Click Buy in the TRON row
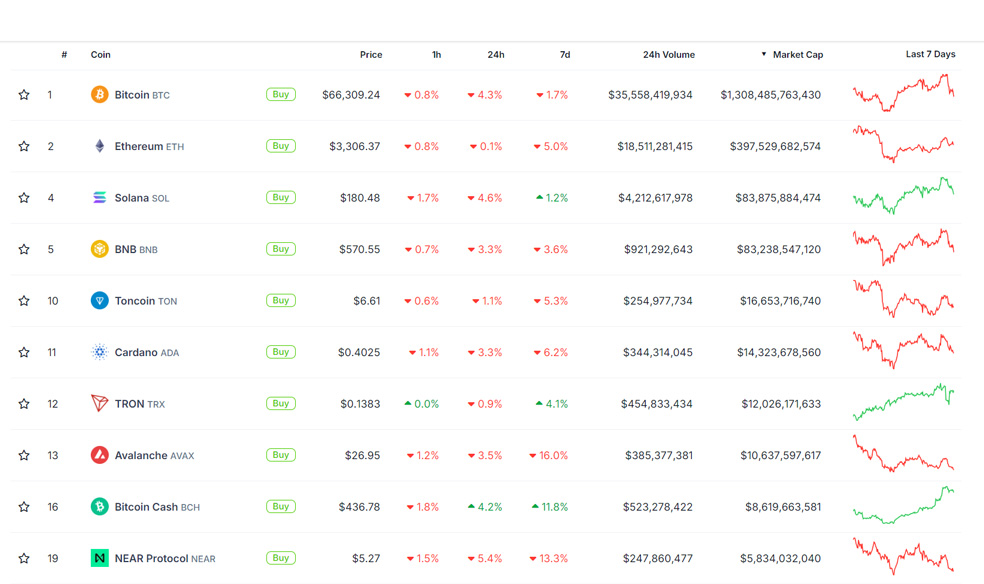The height and width of the screenshot is (584, 984). [x=281, y=403]
